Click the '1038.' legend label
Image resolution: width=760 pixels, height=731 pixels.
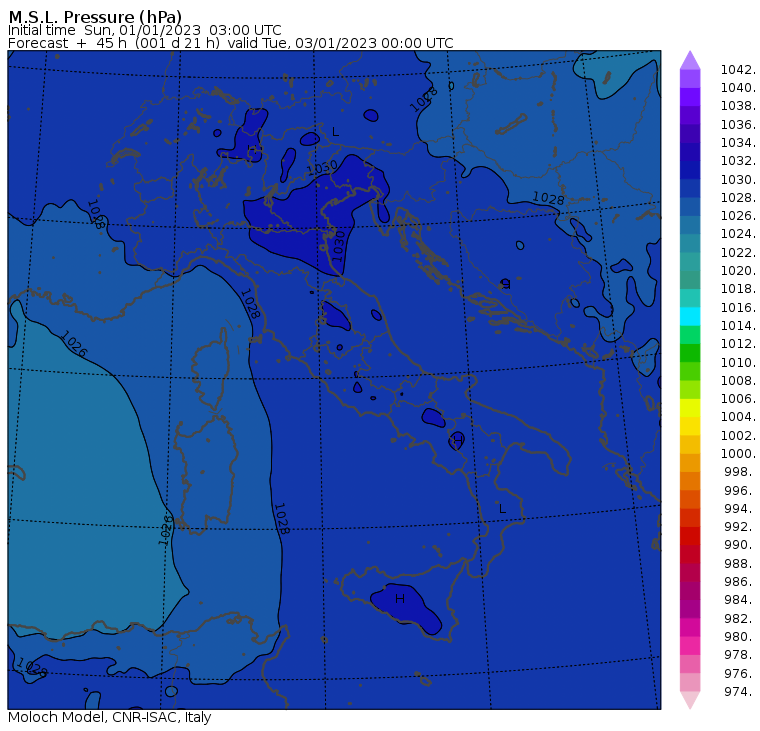click(738, 106)
